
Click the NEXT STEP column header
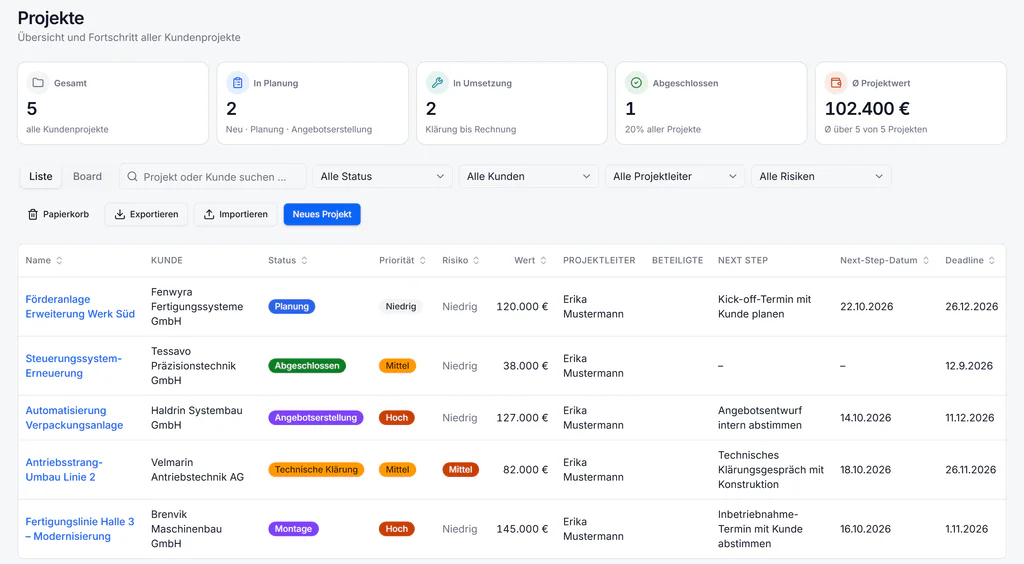click(743, 260)
